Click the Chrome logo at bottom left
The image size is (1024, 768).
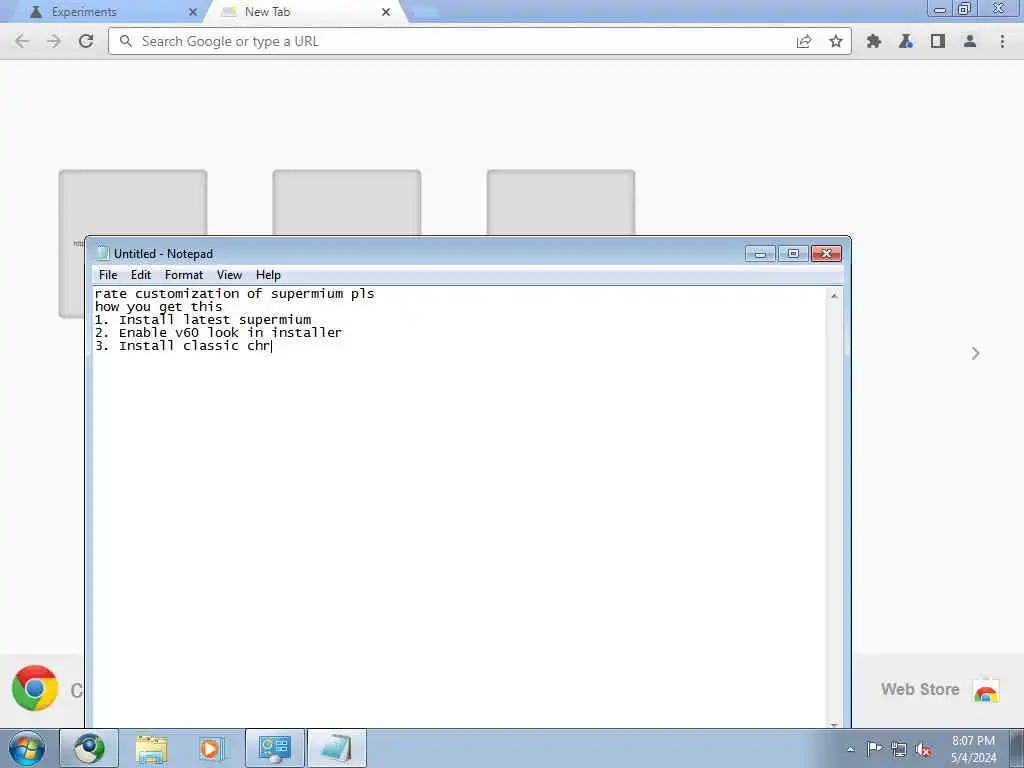(x=35, y=688)
